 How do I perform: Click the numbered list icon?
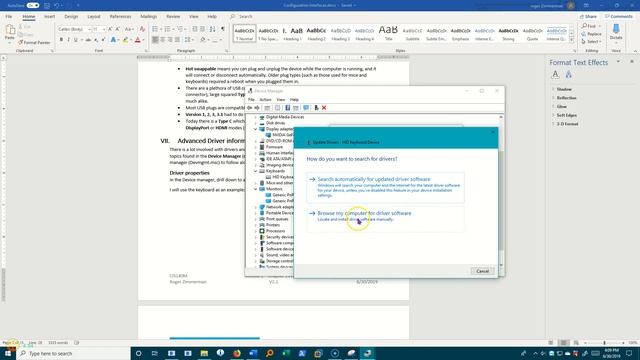pyautogui.click(x=167, y=29)
